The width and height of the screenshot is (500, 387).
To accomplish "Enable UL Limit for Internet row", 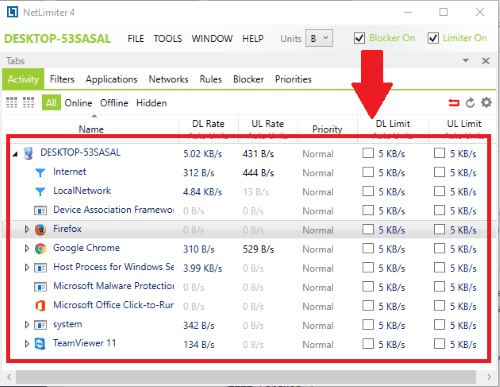I will 439,172.
